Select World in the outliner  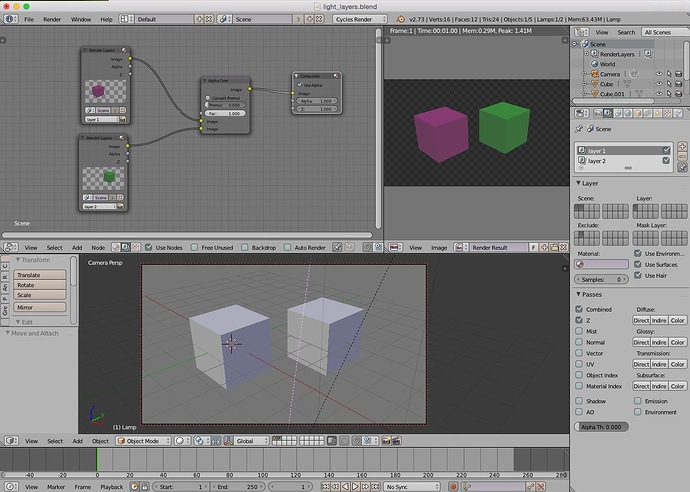pos(607,64)
